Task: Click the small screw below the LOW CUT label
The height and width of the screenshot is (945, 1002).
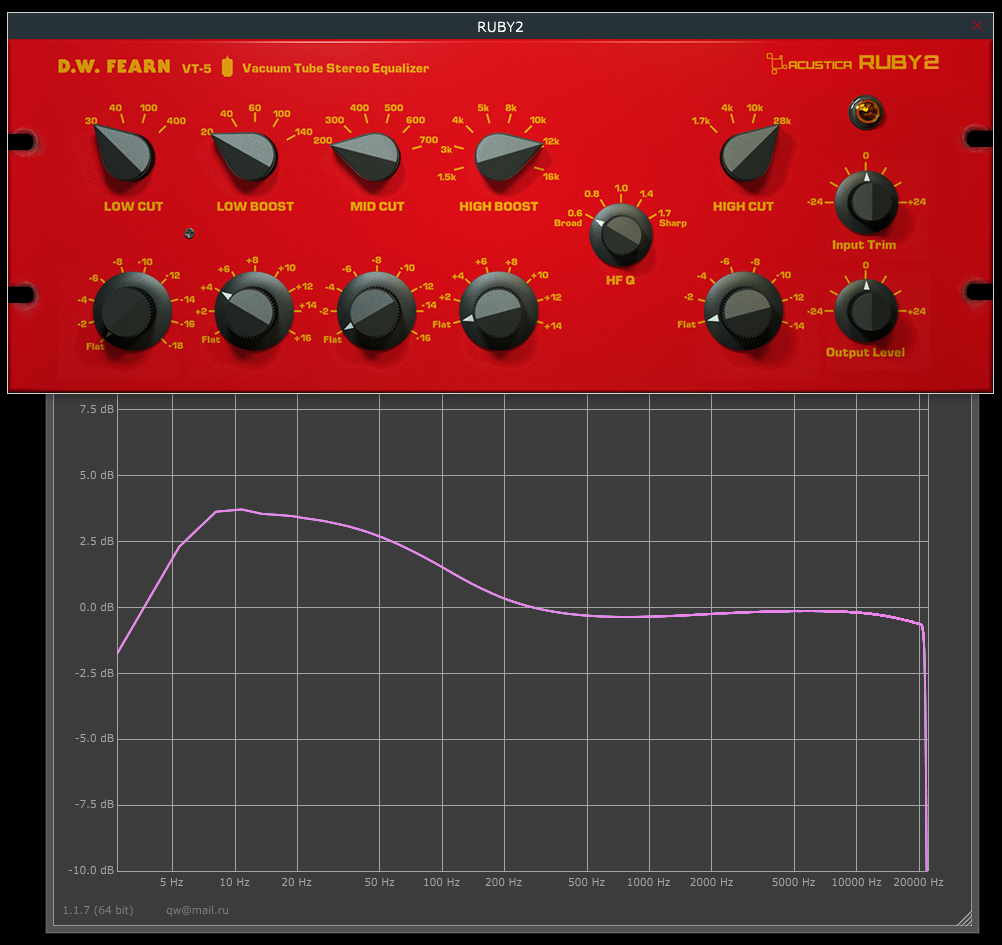Action: click(189, 234)
